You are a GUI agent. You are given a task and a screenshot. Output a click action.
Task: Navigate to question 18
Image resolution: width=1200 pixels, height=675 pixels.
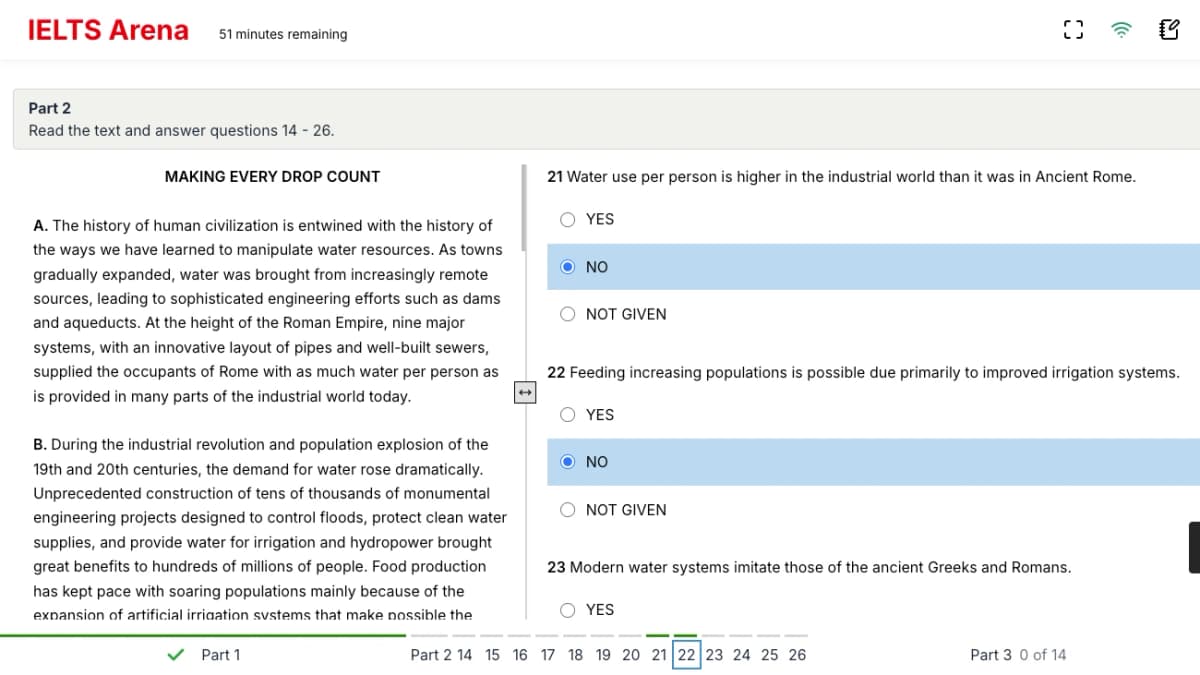coord(575,655)
